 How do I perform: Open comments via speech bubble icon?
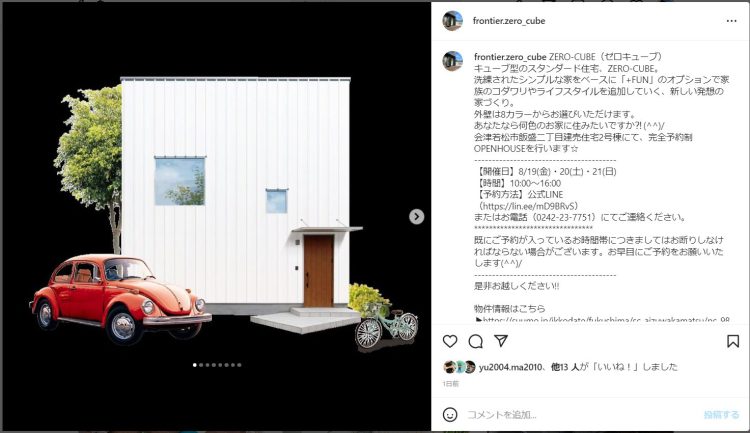click(x=475, y=341)
